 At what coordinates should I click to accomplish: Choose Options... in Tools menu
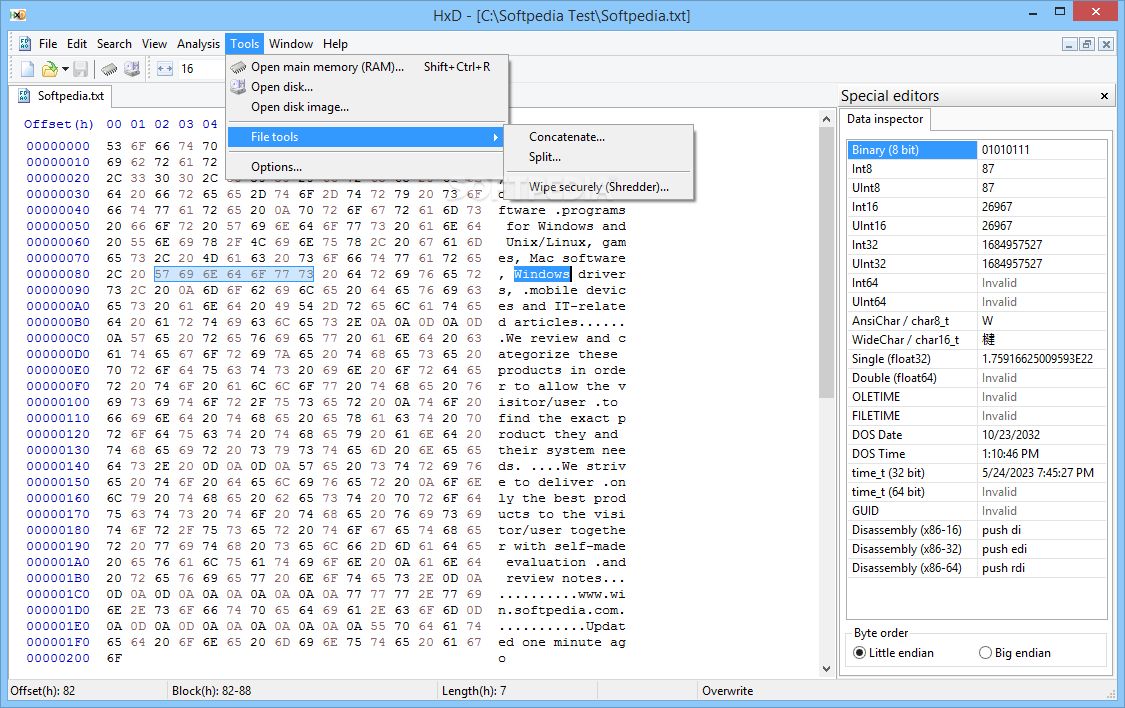367,167
